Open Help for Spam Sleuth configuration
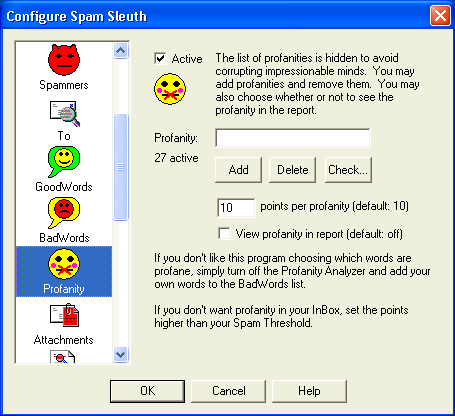The image size is (455, 416). pyautogui.click(x=309, y=391)
